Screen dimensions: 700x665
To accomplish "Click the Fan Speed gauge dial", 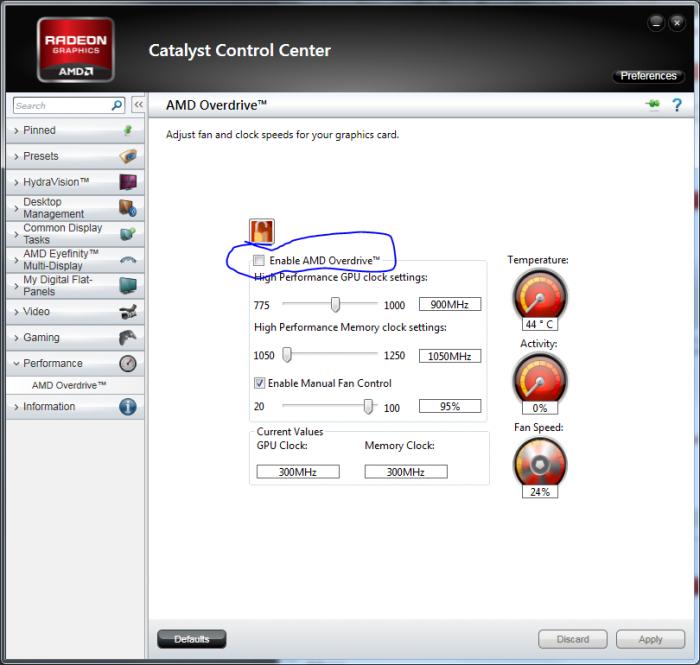I will tap(540, 463).
